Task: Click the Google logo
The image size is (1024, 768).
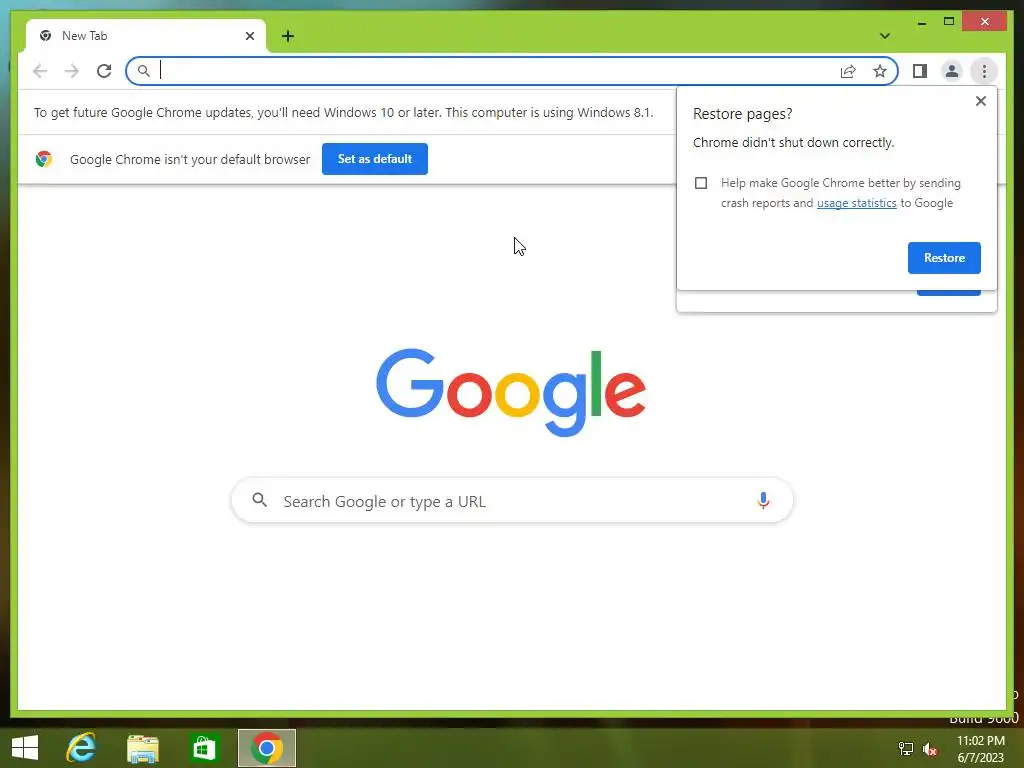Action: pyautogui.click(x=511, y=392)
